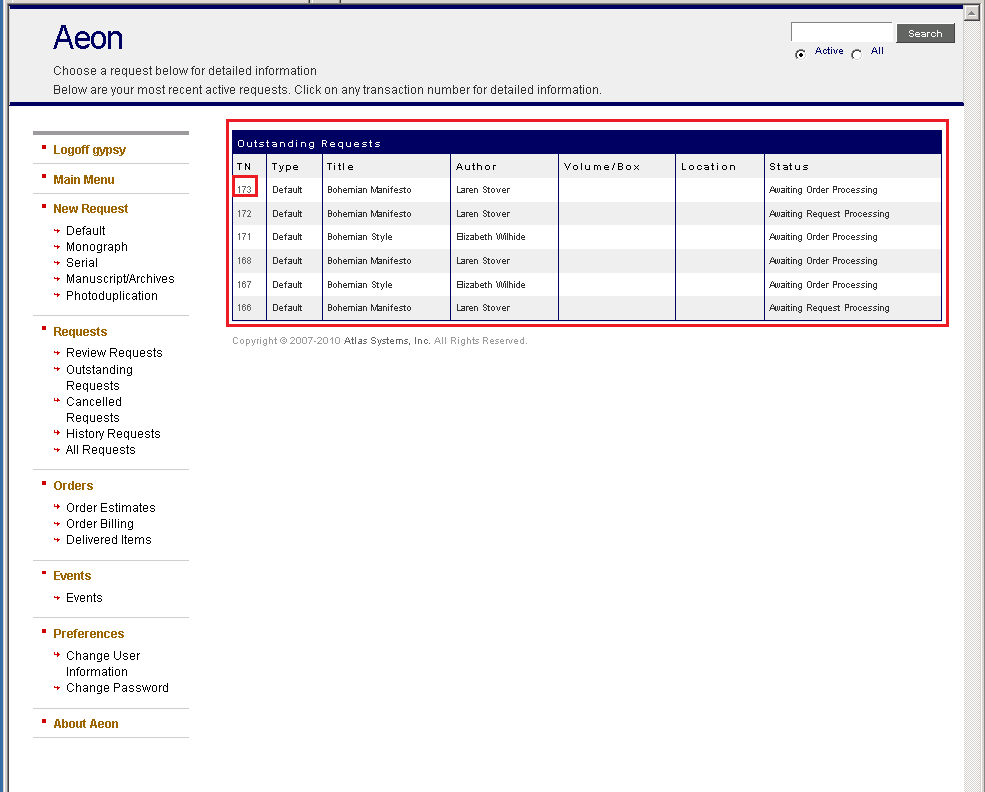
Task: Navigate to the Main Menu
Action: click(86, 178)
